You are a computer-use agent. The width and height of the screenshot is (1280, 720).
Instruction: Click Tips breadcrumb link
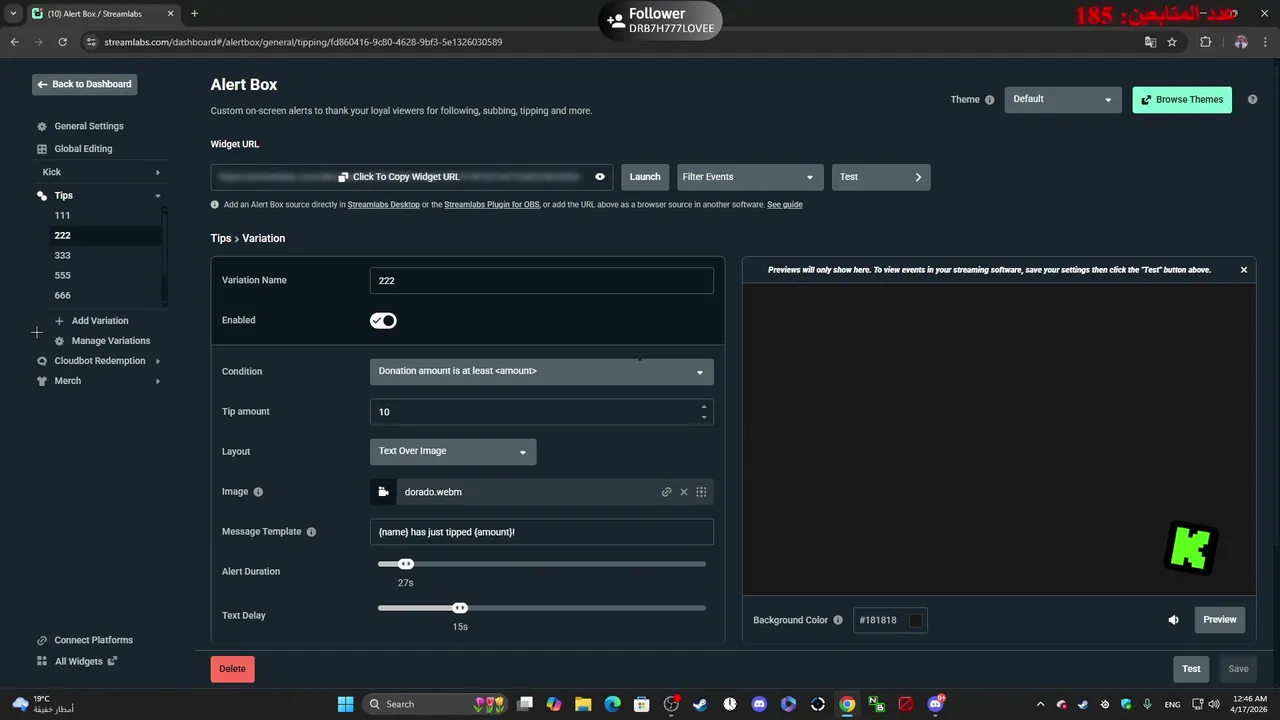[221, 238]
